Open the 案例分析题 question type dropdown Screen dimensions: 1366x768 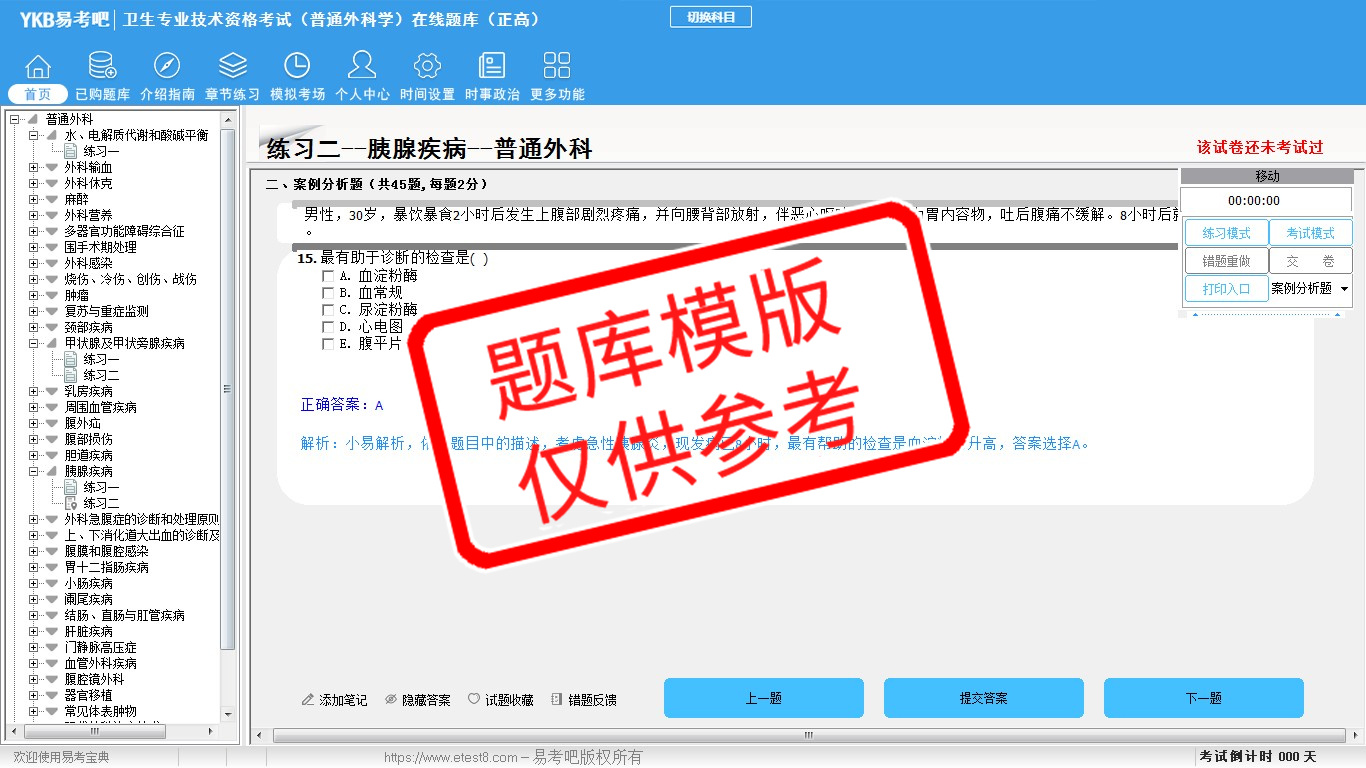1310,288
